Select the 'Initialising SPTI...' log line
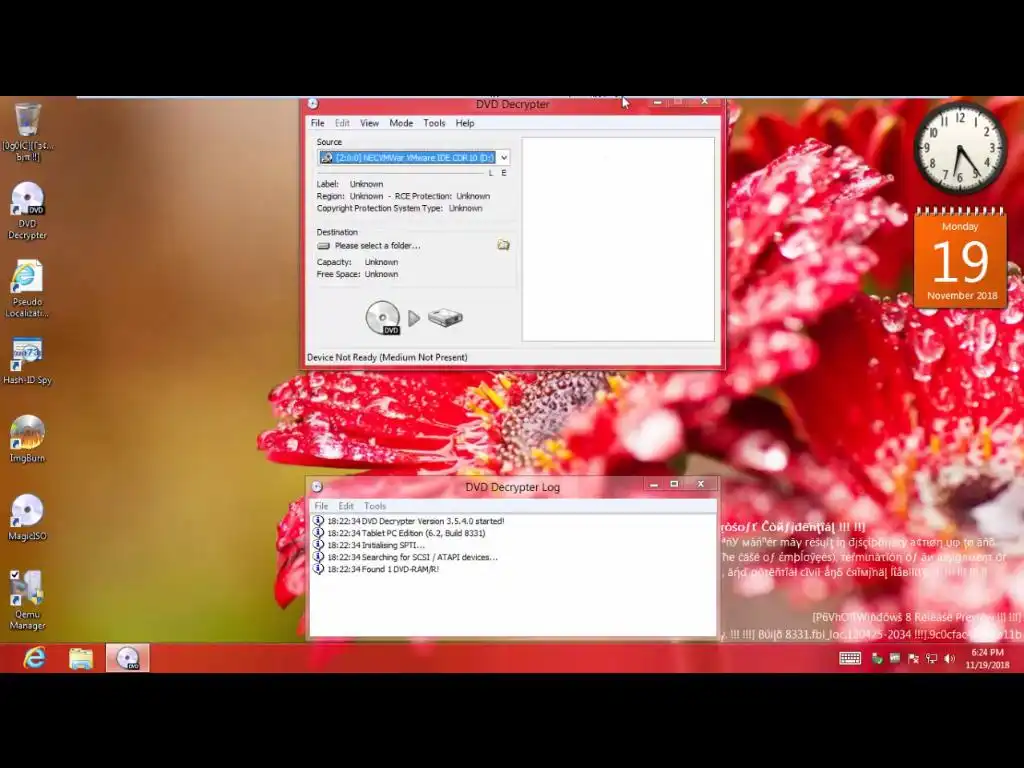 pyautogui.click(x=376, y=545)
